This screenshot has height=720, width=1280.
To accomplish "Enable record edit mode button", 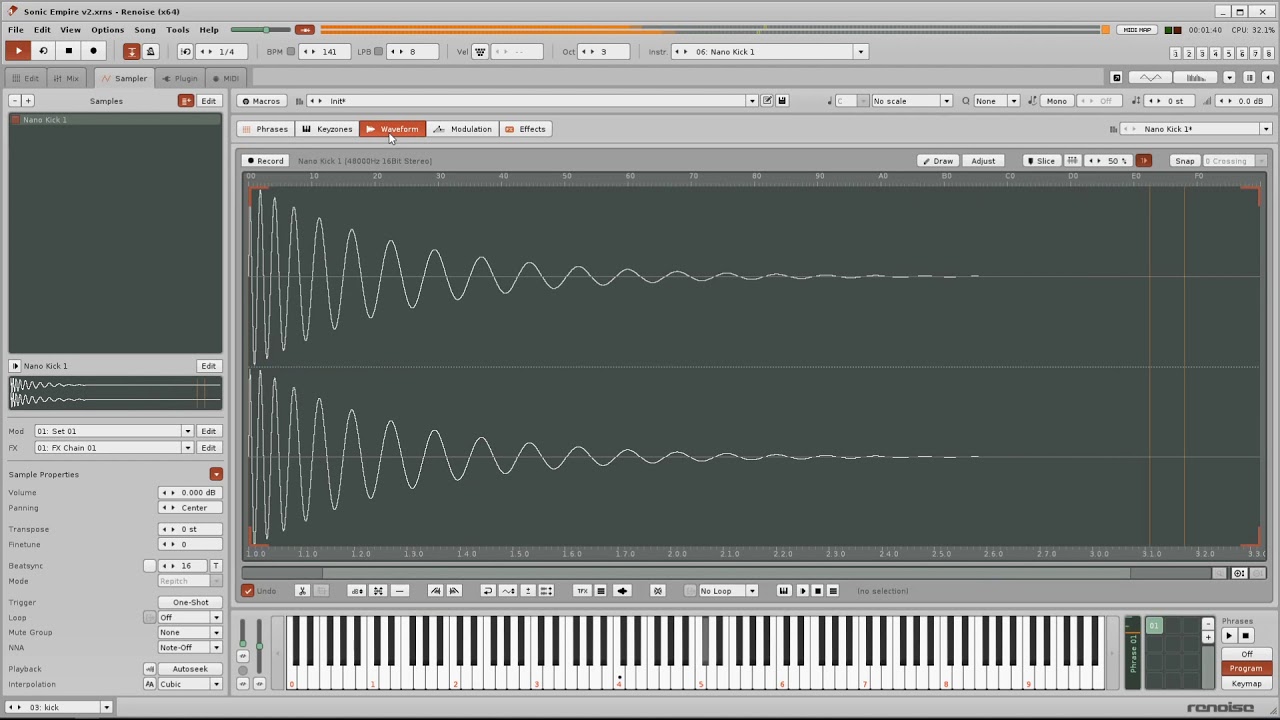I will tap(94, 51).
